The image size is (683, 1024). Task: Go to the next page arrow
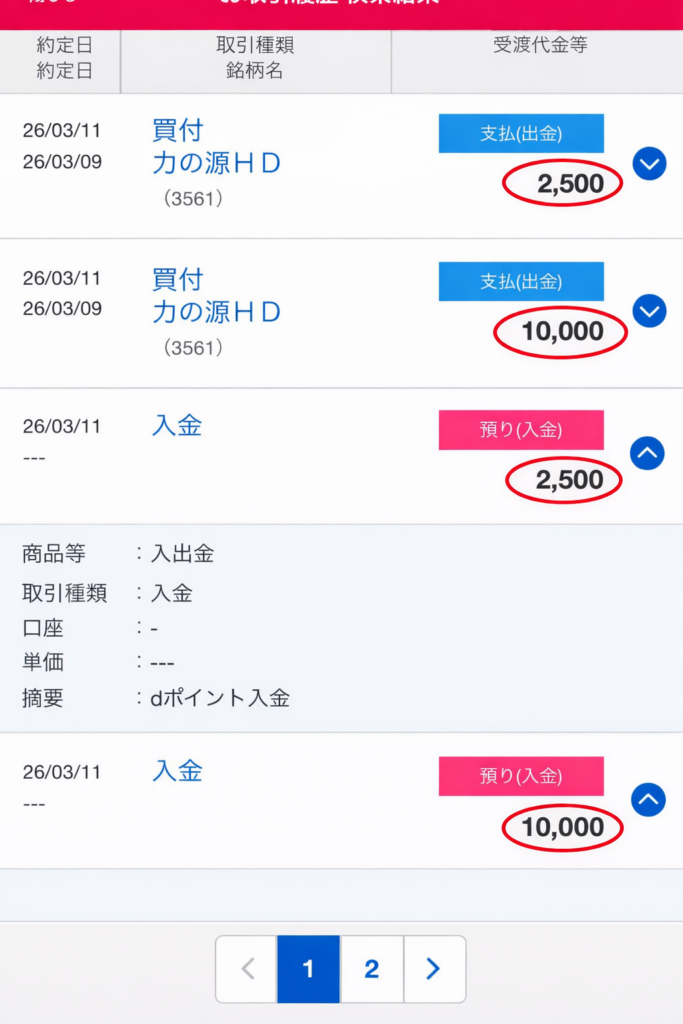(434, 969)
